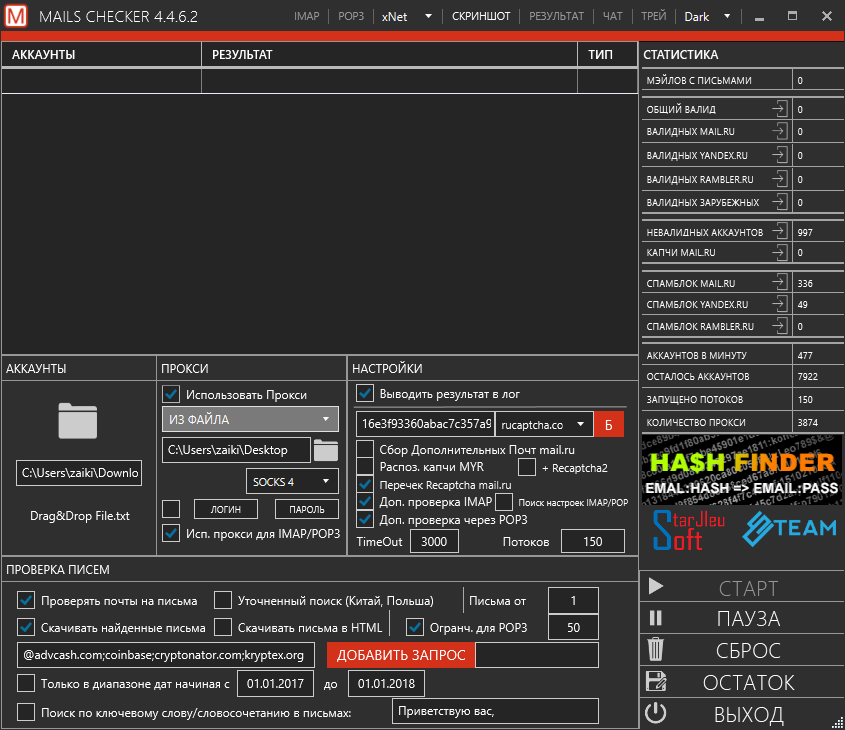The image size is (845, 730).
Task: Open the Hash Finder banner
Action: (741, 469)
